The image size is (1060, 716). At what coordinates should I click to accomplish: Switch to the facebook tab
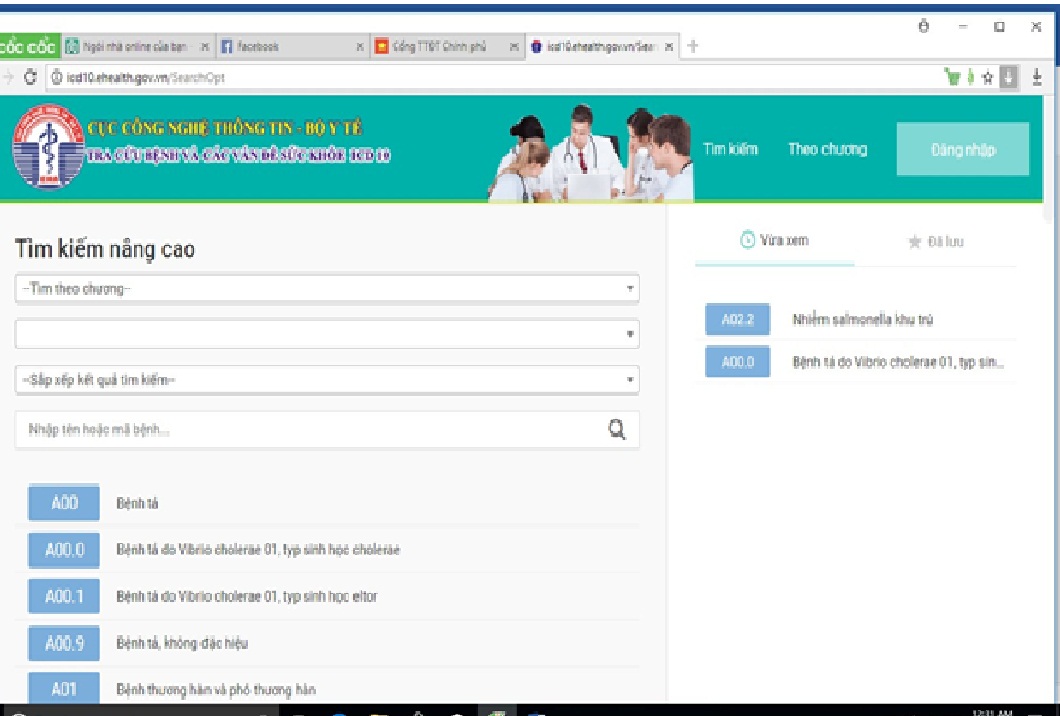[x=293, y=47]
